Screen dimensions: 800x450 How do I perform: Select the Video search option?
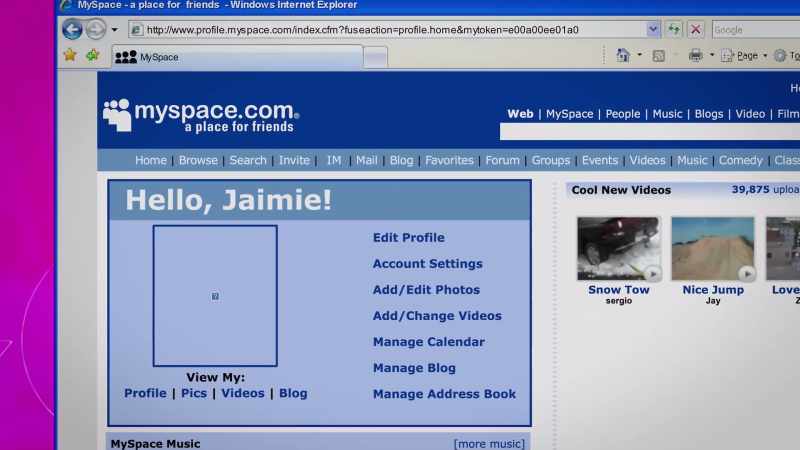[x=750, y=114]
